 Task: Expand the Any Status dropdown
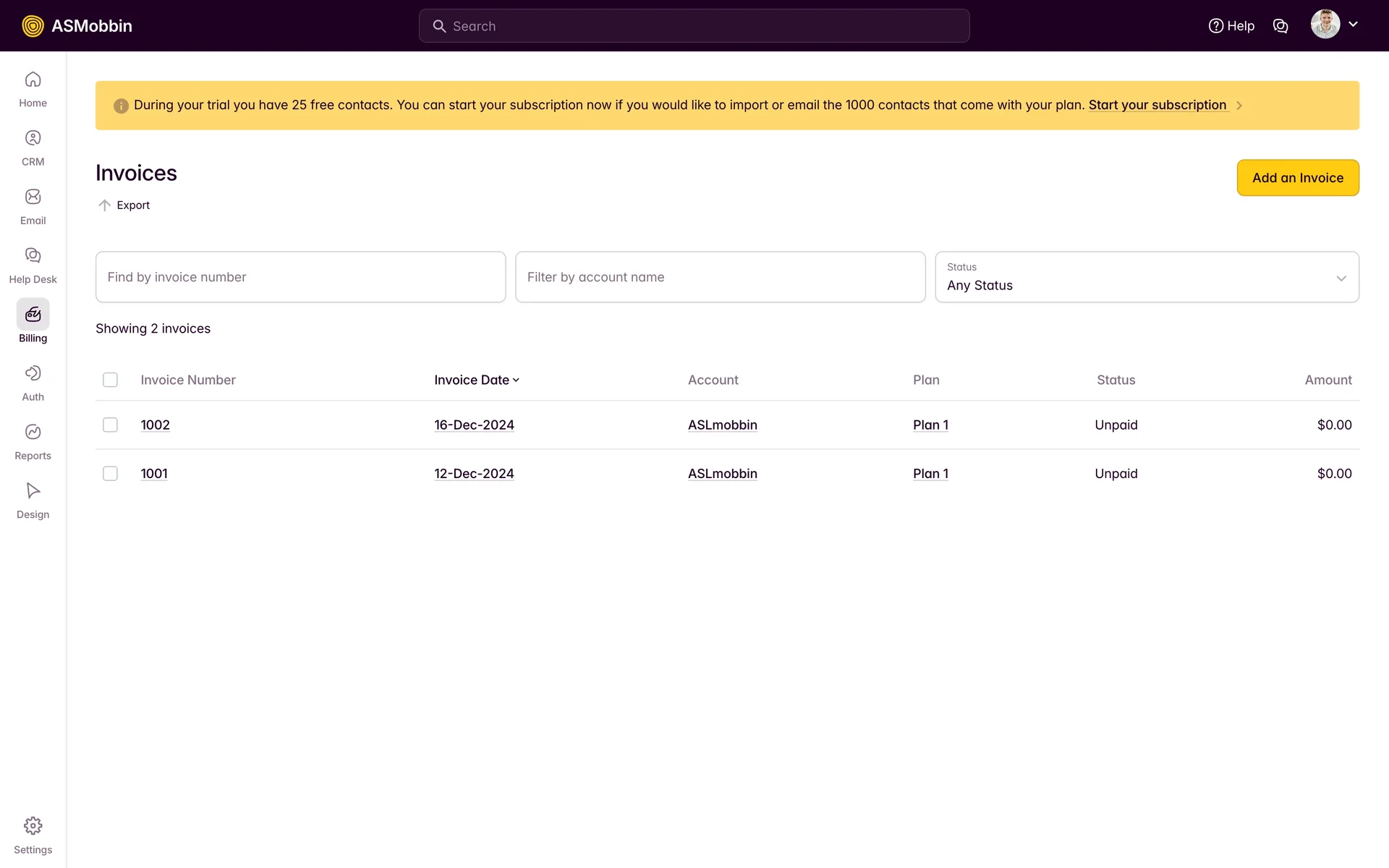1147,277
